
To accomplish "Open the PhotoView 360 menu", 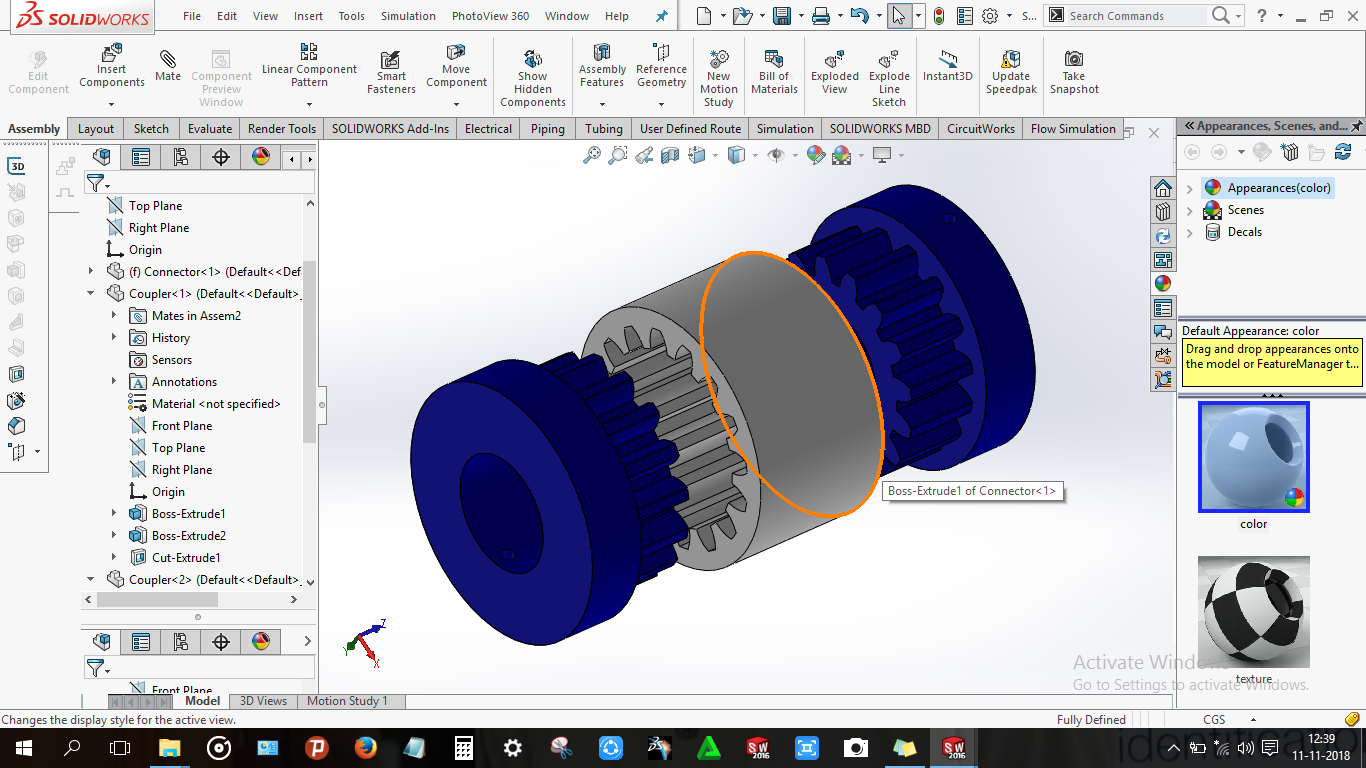I will (x=490, y=16).
